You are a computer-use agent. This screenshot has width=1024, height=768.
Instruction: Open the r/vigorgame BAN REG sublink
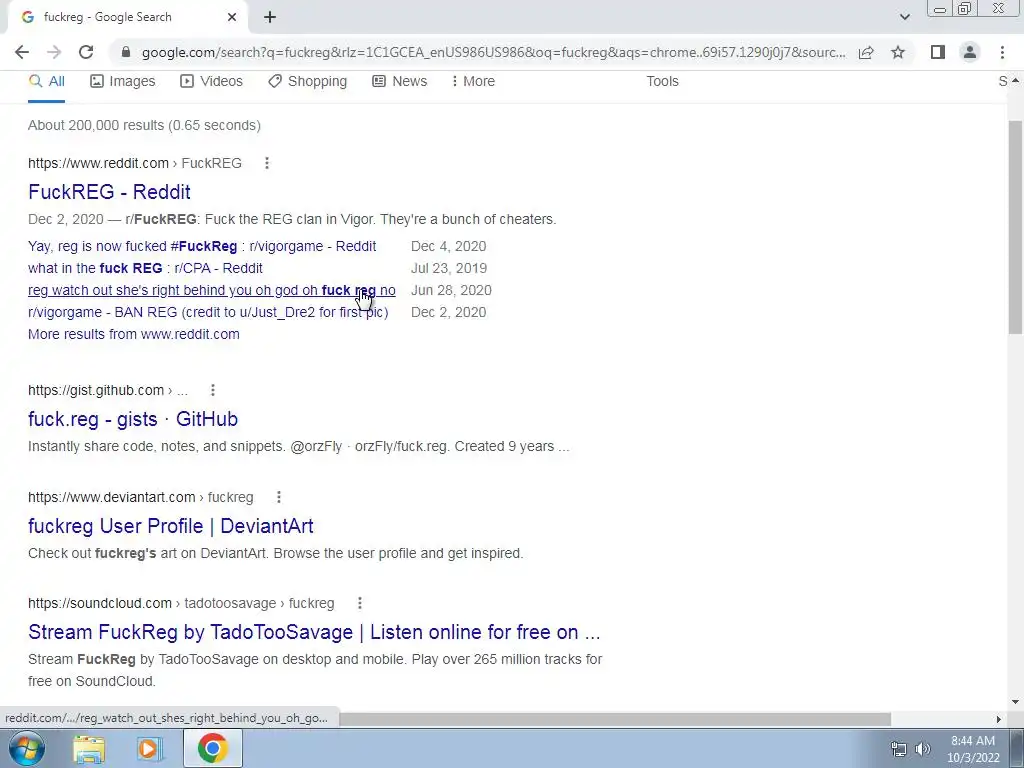[x=208, y=312]
